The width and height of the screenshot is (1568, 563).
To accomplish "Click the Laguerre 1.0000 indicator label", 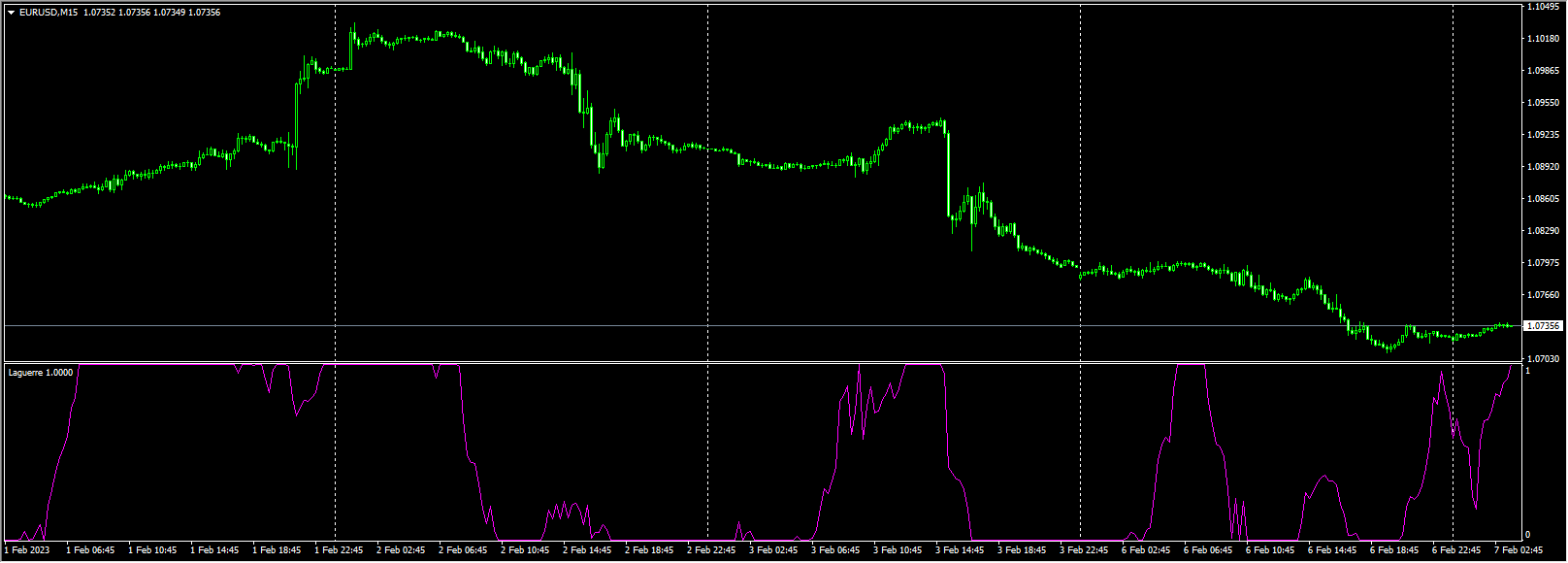I will (x=40, y=372).
